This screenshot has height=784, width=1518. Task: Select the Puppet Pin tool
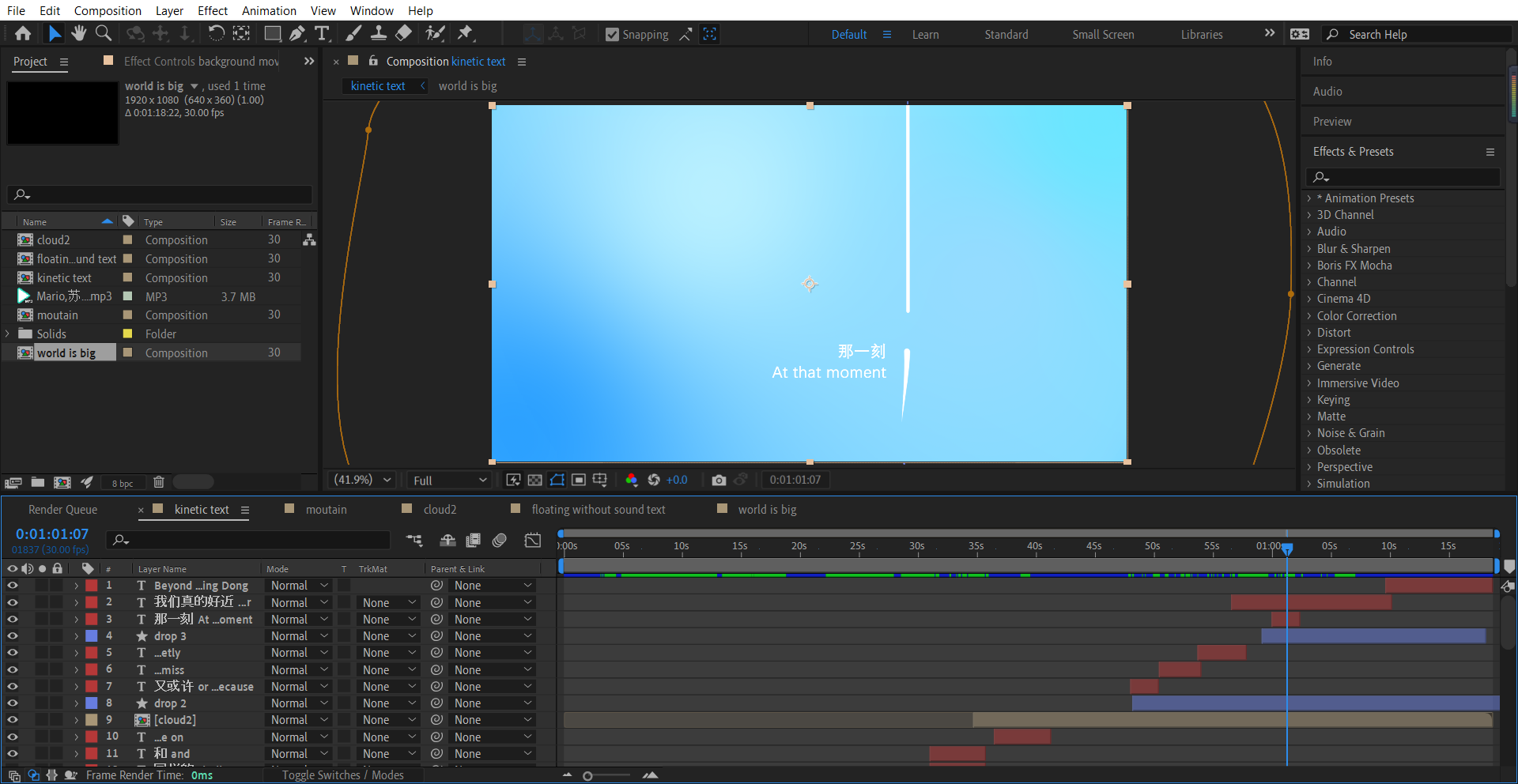(465, 33)
